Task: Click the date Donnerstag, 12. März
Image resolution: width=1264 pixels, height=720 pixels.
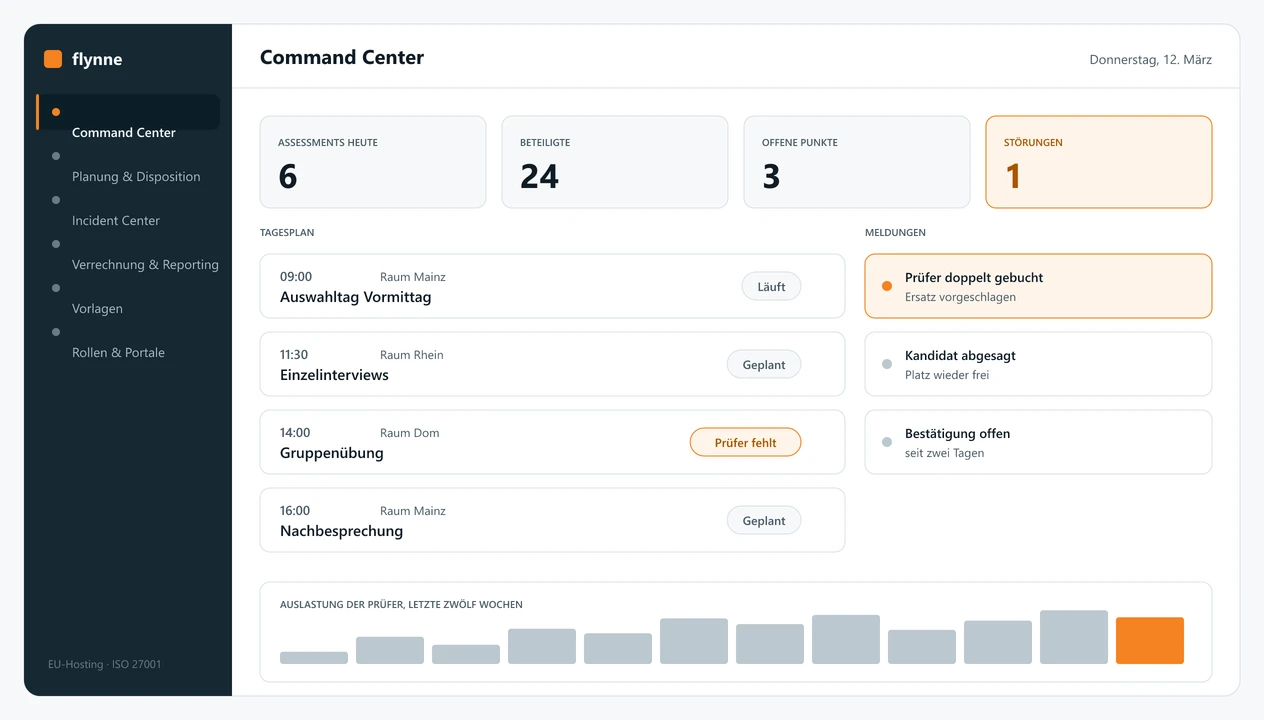Action: tap(1151, 60)
